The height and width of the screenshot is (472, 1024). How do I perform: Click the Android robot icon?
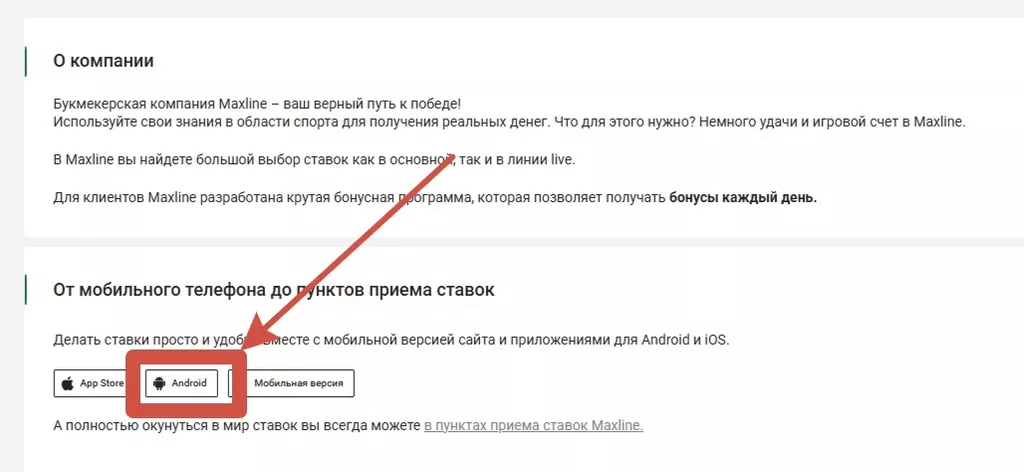pyautogui.click(x=160, y=383)
